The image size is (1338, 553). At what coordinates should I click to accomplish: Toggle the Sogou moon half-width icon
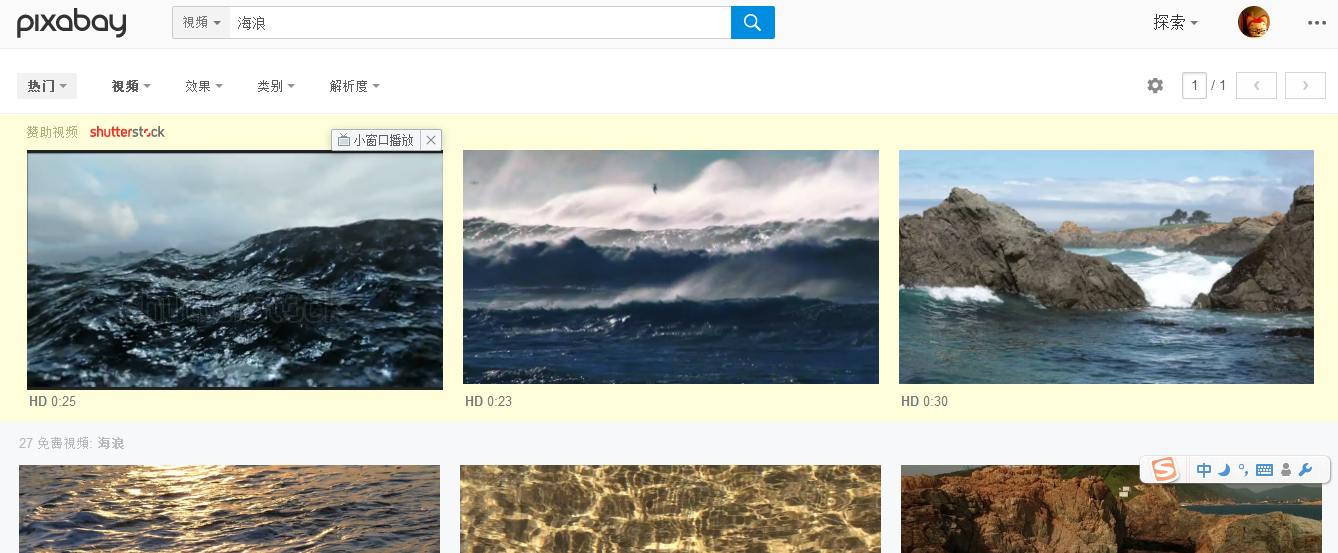(1224, 470)
